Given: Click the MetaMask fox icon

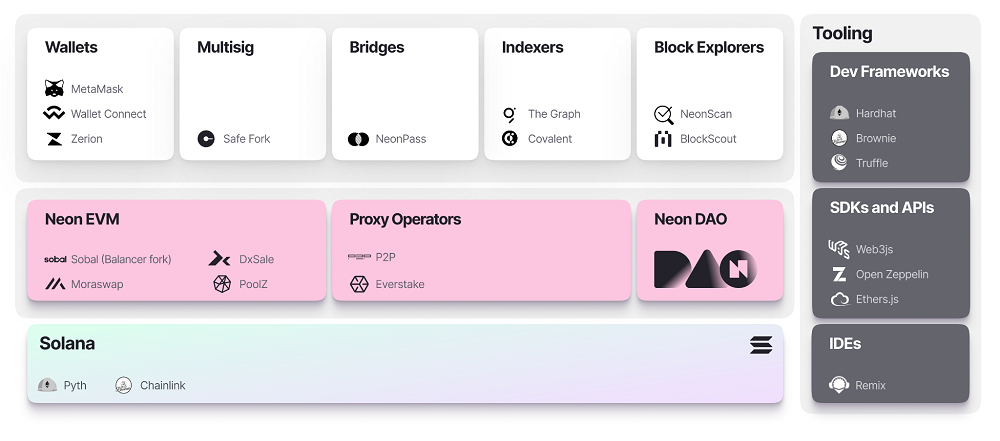Looking at the screenshot, I should coord(54,89).
